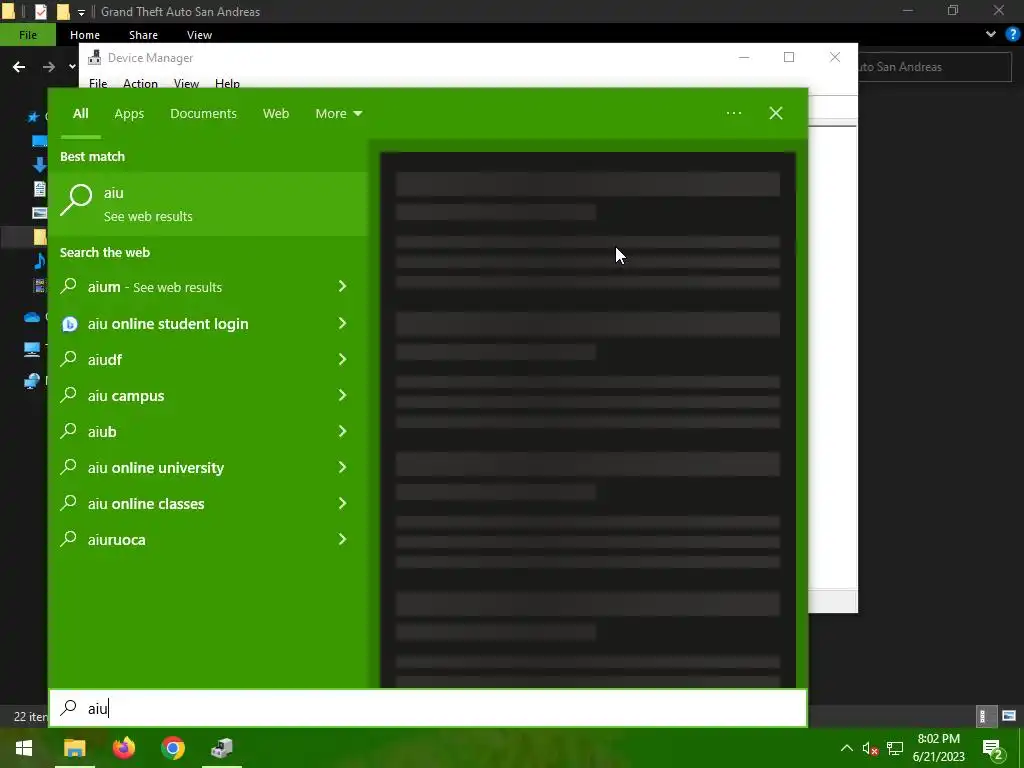The width and height of the screenshot is (1024, 768).
Task: Launch Google Chrome from the taskbar
Action: coord(172,748)
